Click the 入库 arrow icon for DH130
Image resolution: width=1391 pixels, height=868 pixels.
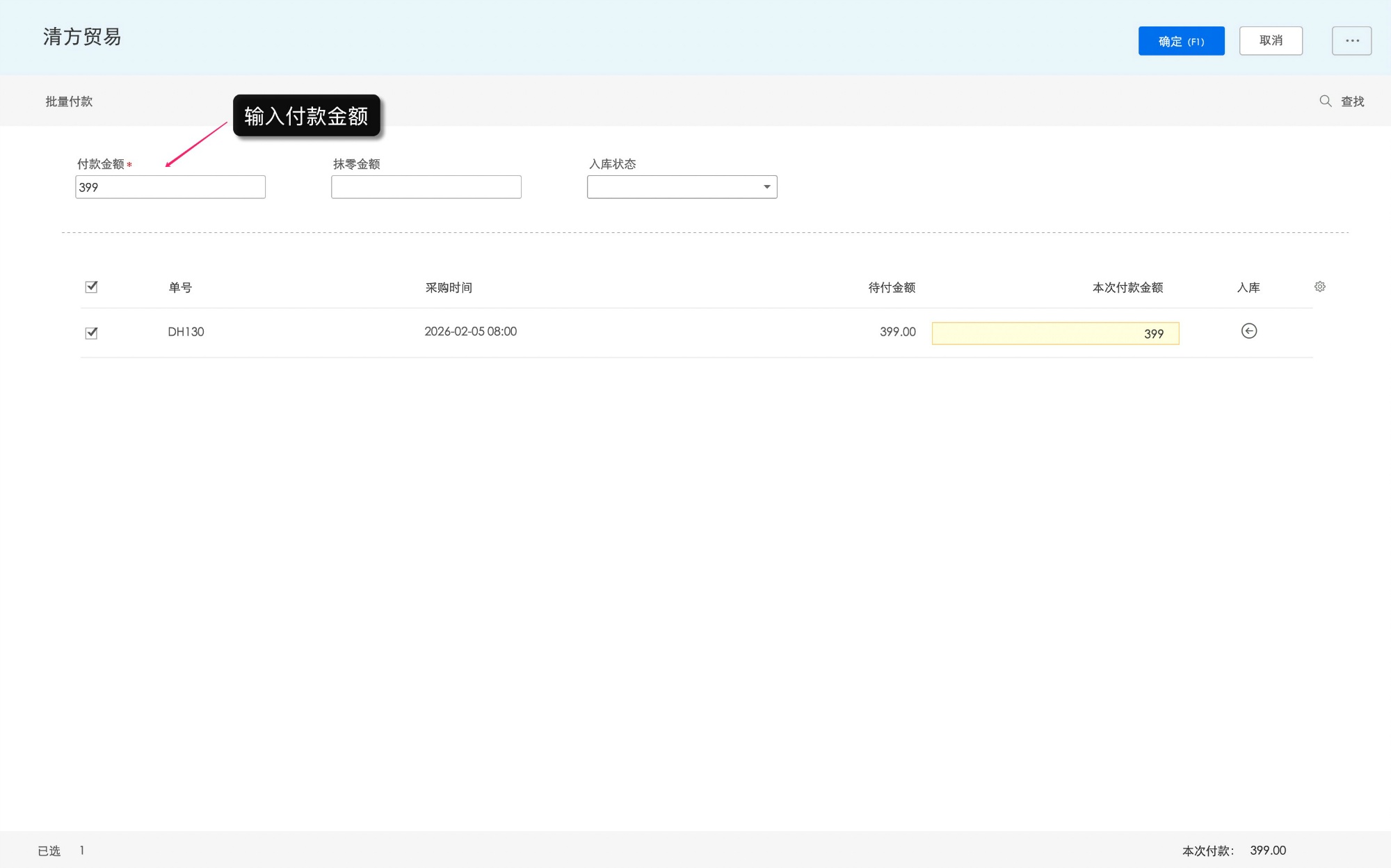(1248, 331)
